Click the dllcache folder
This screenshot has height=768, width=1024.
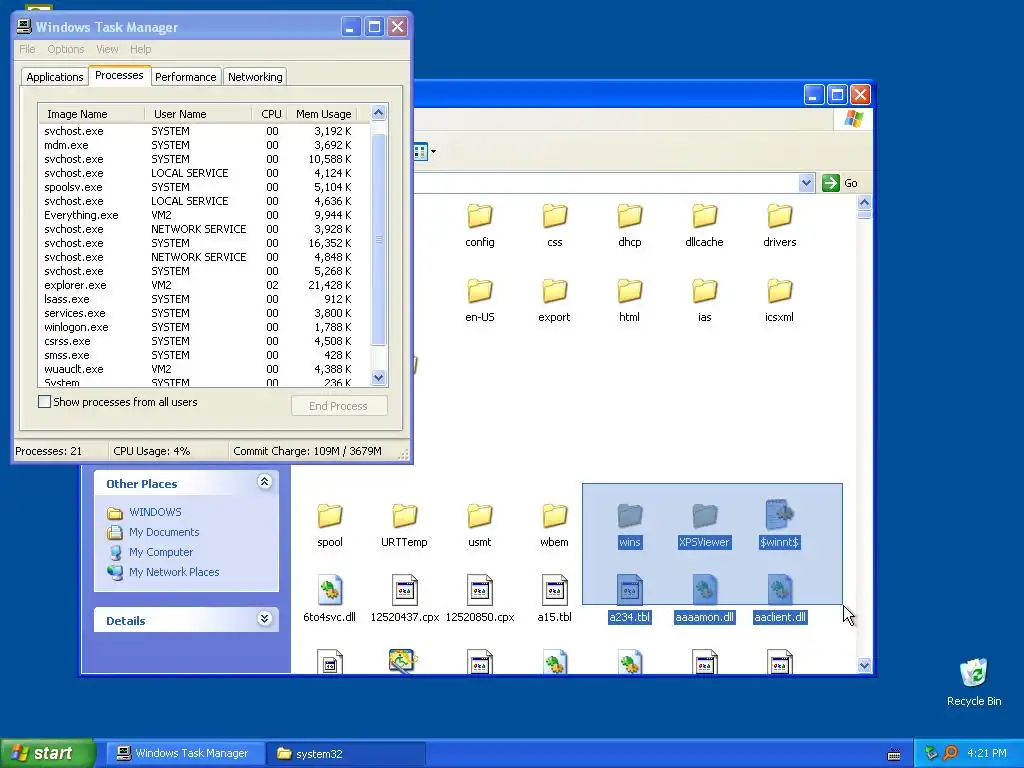[704, 225]
